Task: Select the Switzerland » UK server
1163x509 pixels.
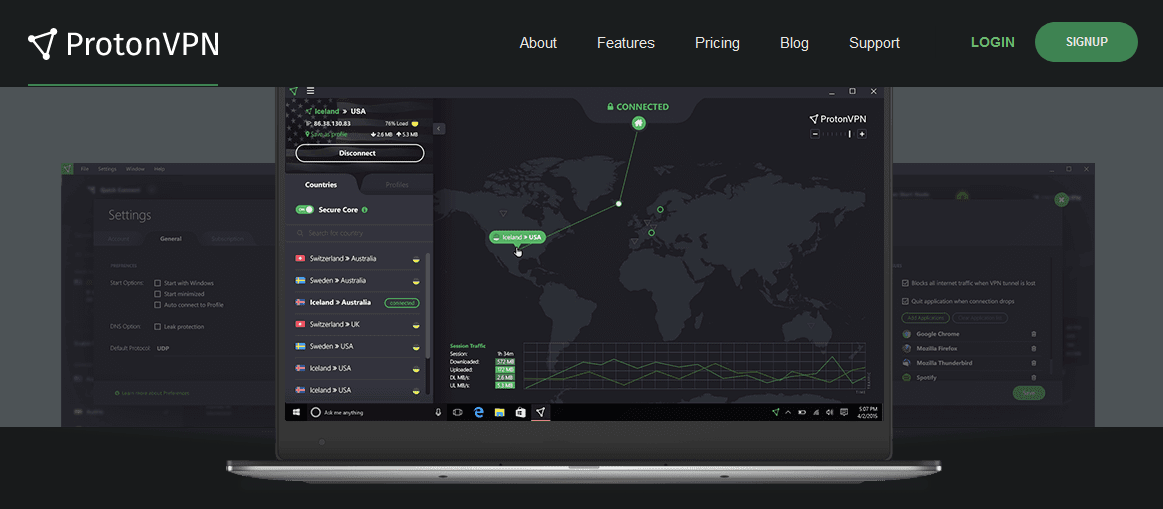Action: pos(358,324)
